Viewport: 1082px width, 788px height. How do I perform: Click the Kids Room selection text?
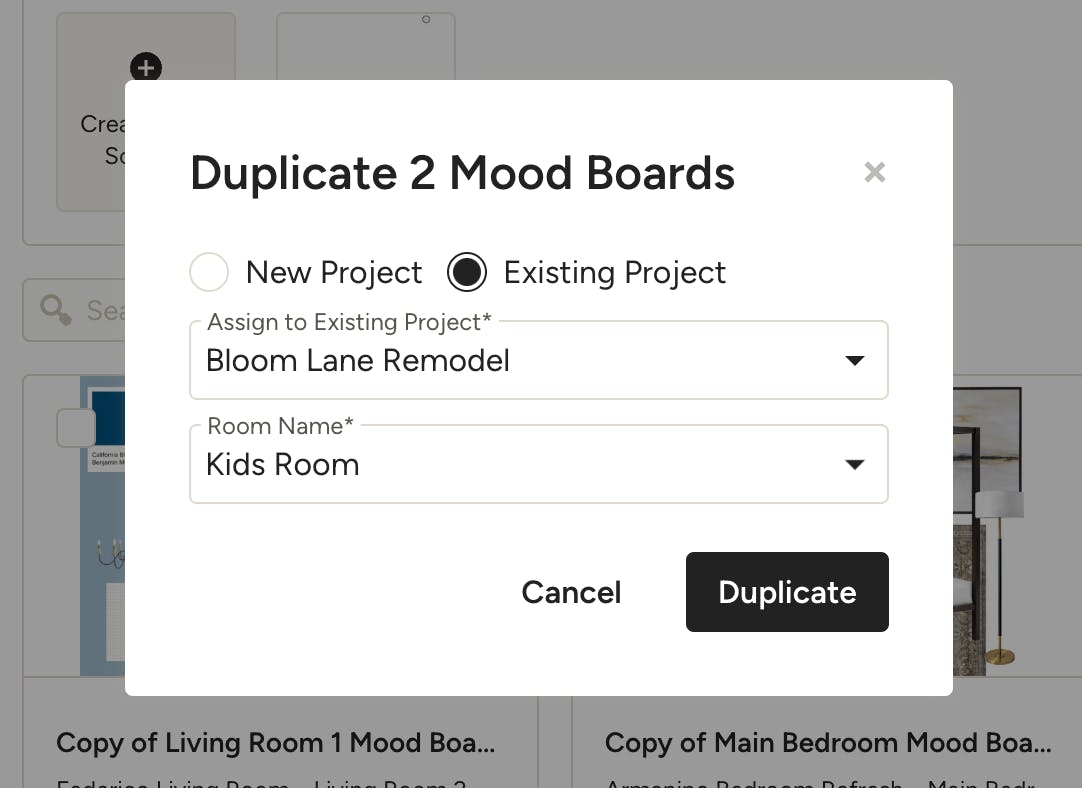tap(283, 465)
